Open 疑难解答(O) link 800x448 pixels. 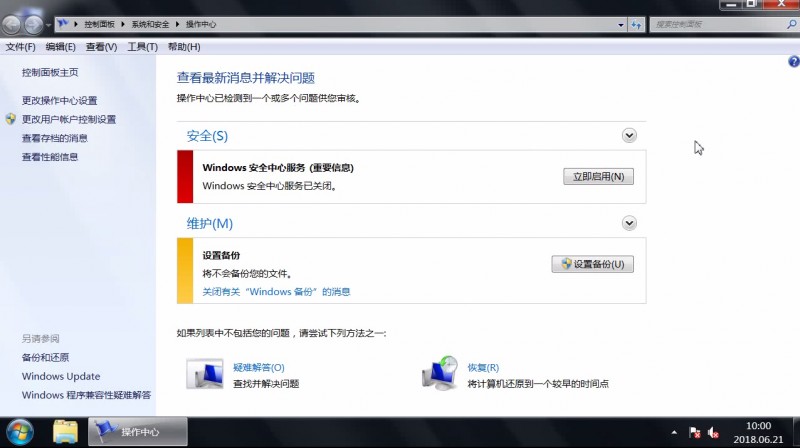[x=259, y=367]
